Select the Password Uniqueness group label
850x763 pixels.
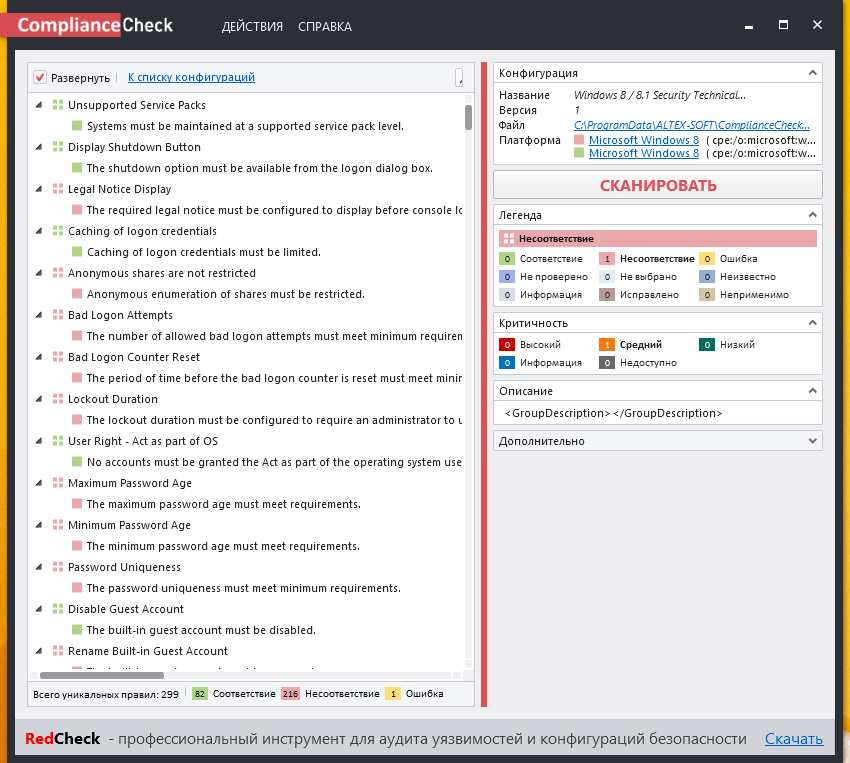(124, 567)
